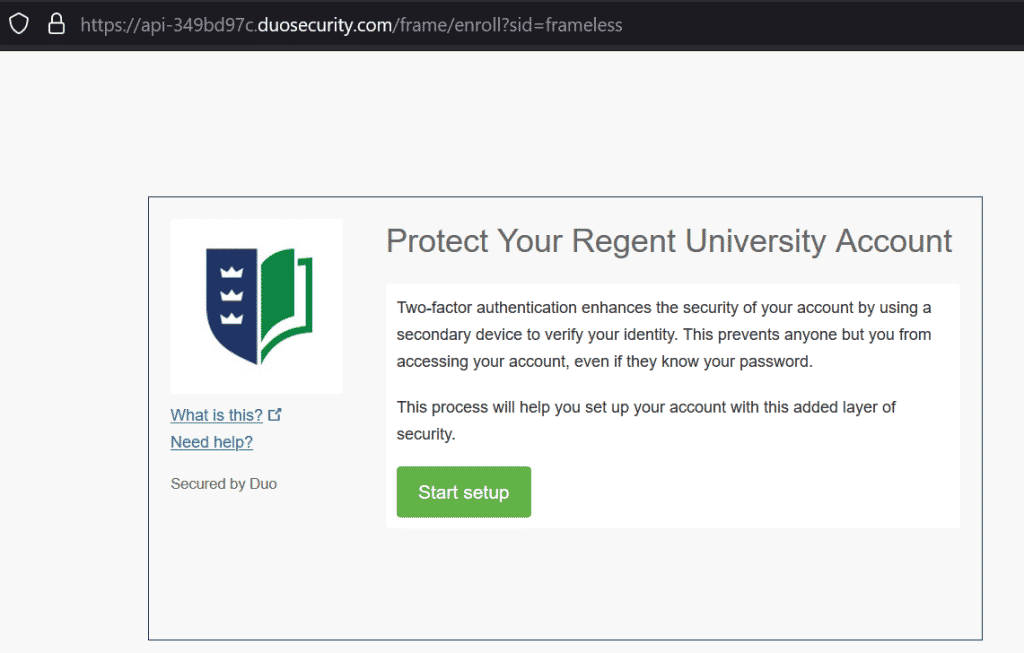This screenshot has width=1024, height=653.
Task: Click the Secured by Duo text
Action: tap(224, 484)
